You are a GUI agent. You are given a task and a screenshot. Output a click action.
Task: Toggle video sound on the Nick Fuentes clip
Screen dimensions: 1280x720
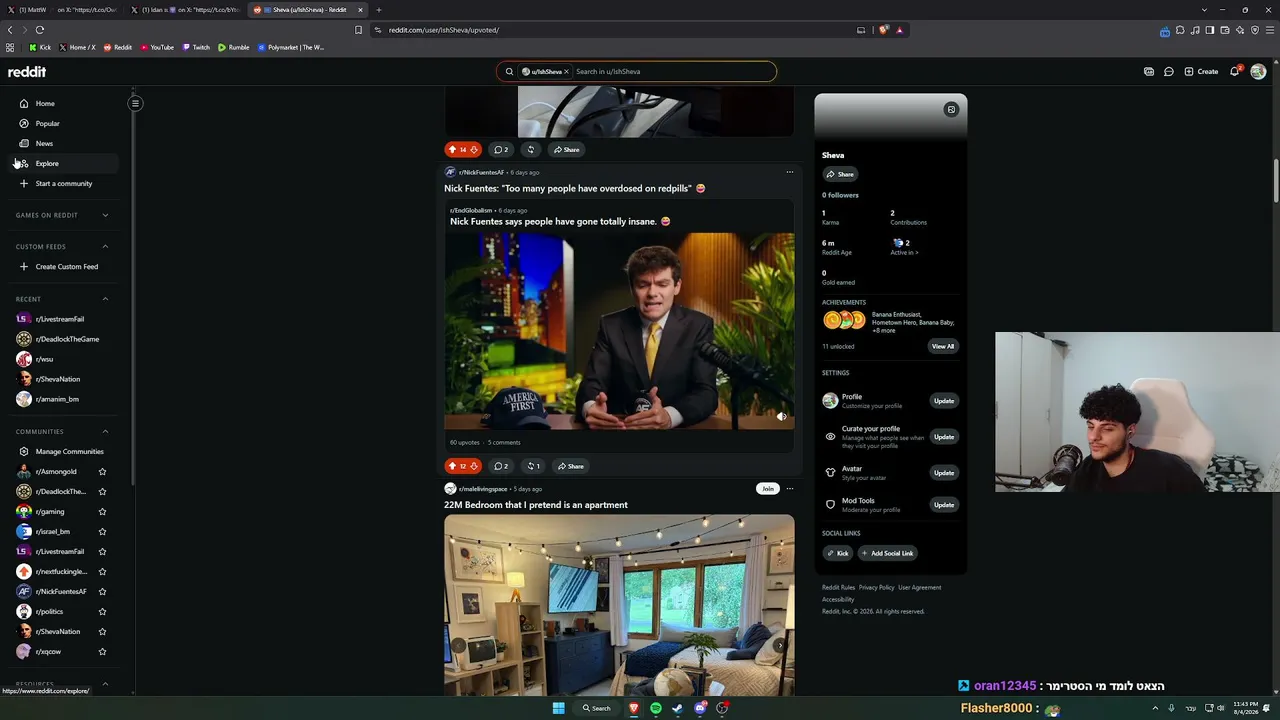[x=782, y=416]
